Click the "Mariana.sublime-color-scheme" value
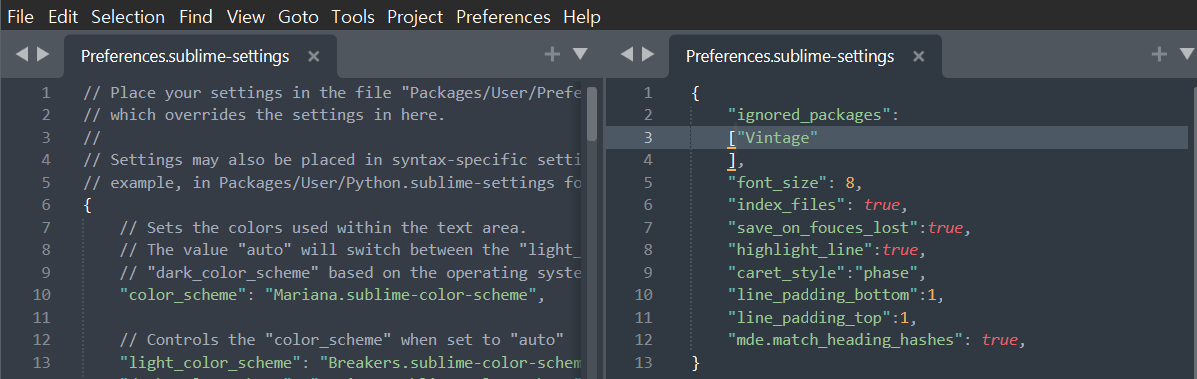The image size is (1197, 379). coord(400,295)
